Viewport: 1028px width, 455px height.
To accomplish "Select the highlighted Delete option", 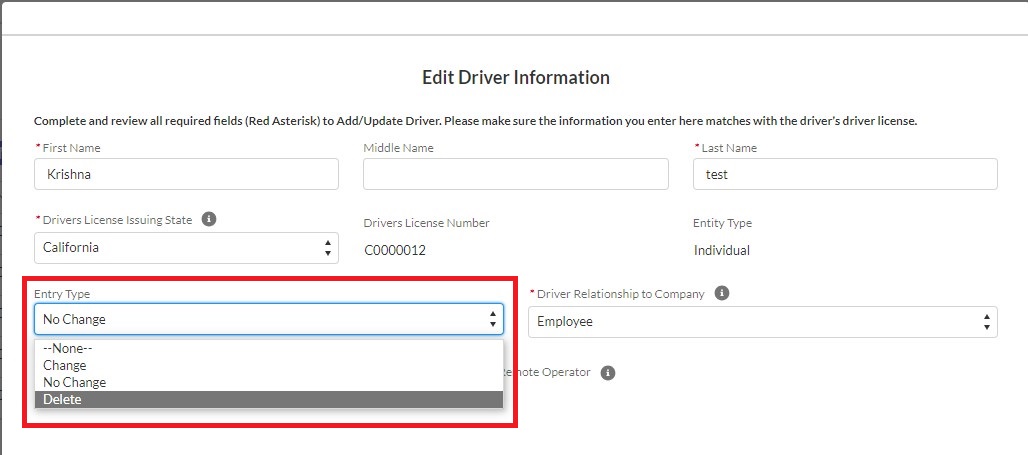I will coord(62,400).
